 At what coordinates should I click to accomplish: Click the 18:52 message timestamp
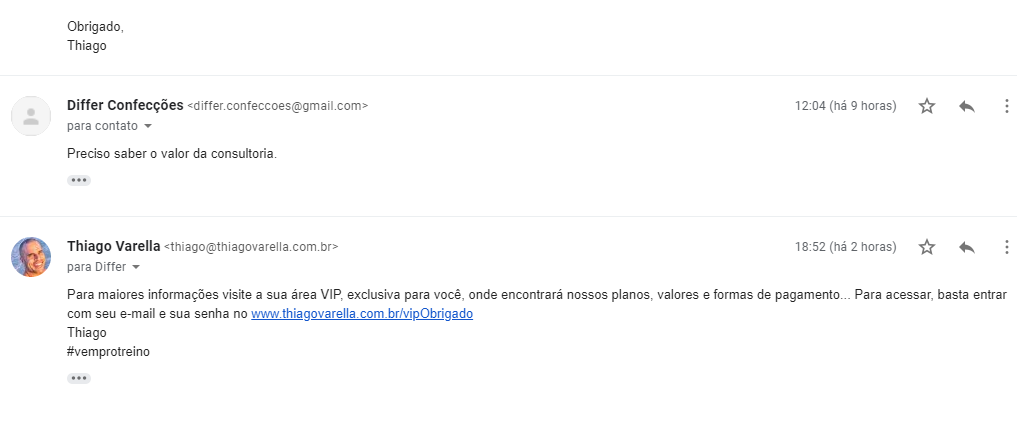coord(845,247)
